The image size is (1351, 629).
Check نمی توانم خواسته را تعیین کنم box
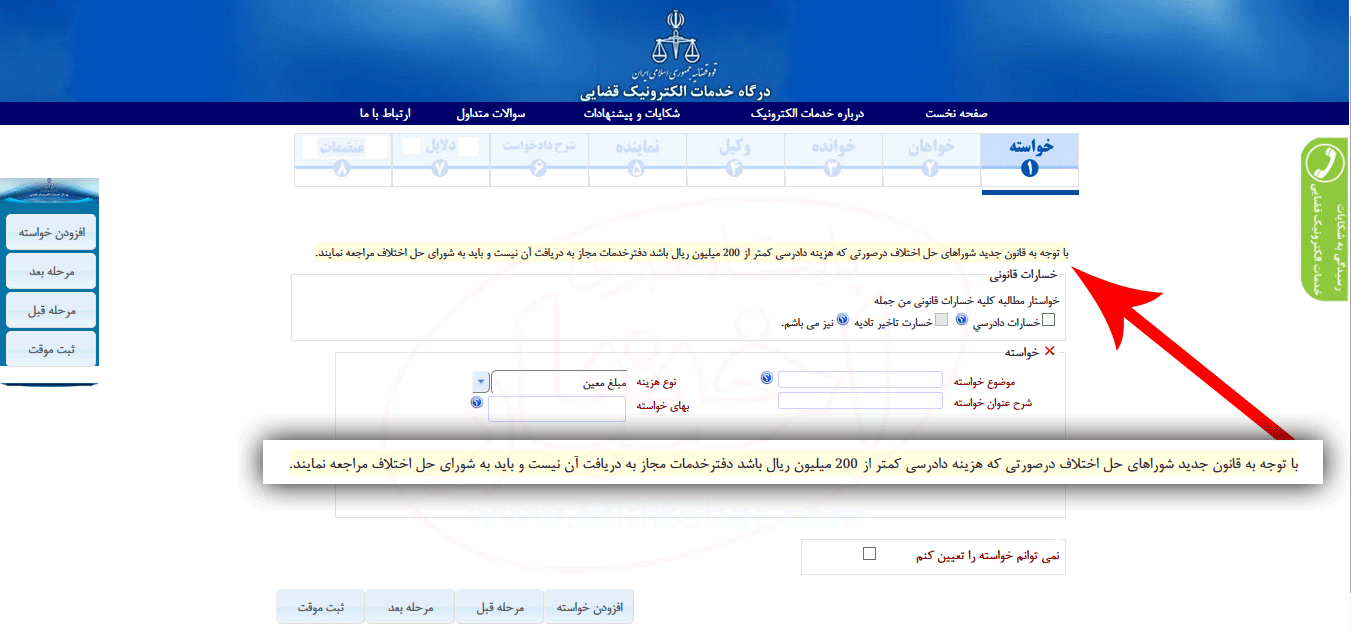pyautogui.click(x=869, y=553)
